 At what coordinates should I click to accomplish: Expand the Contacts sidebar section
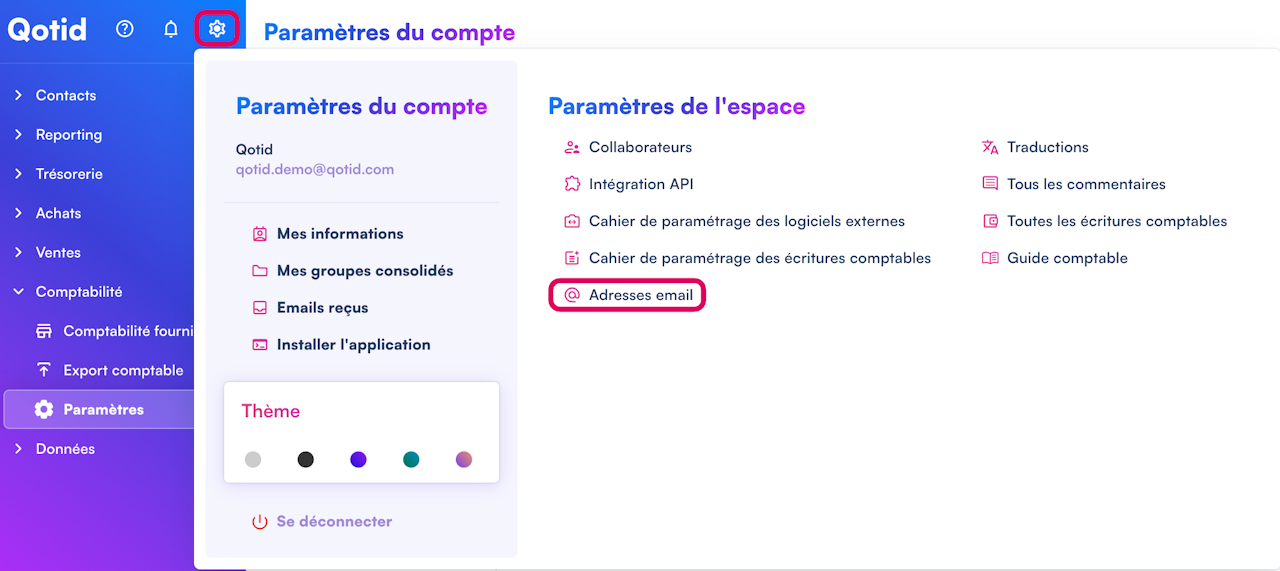pyautogui.click(x=18, y=96)
